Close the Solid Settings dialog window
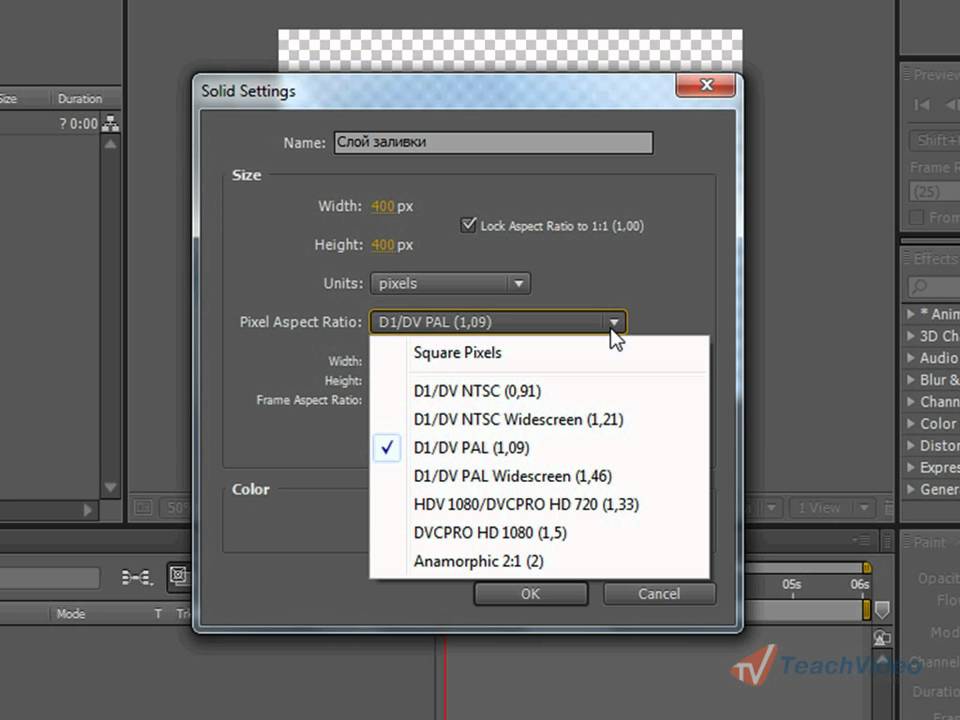The height and width of the screenshot is (720, 960). (706, 84)
